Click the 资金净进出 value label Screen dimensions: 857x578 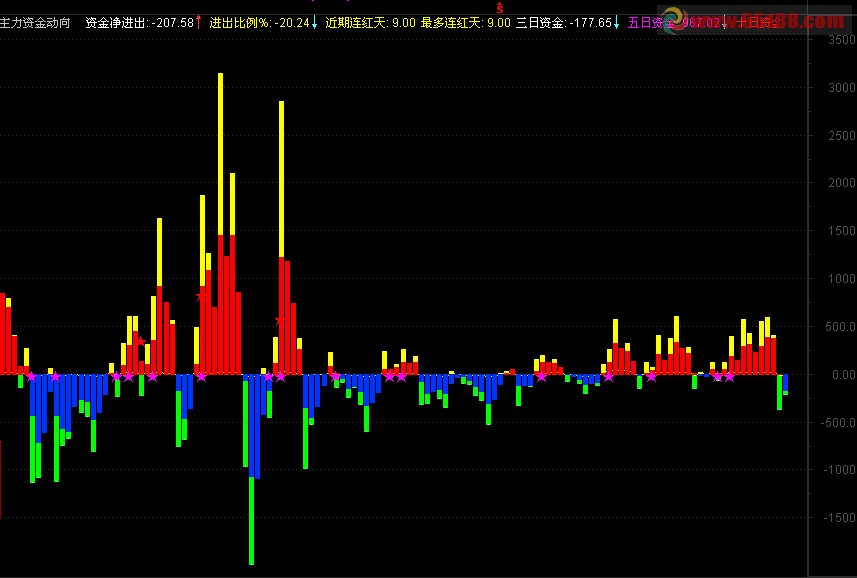coord(140,22)
